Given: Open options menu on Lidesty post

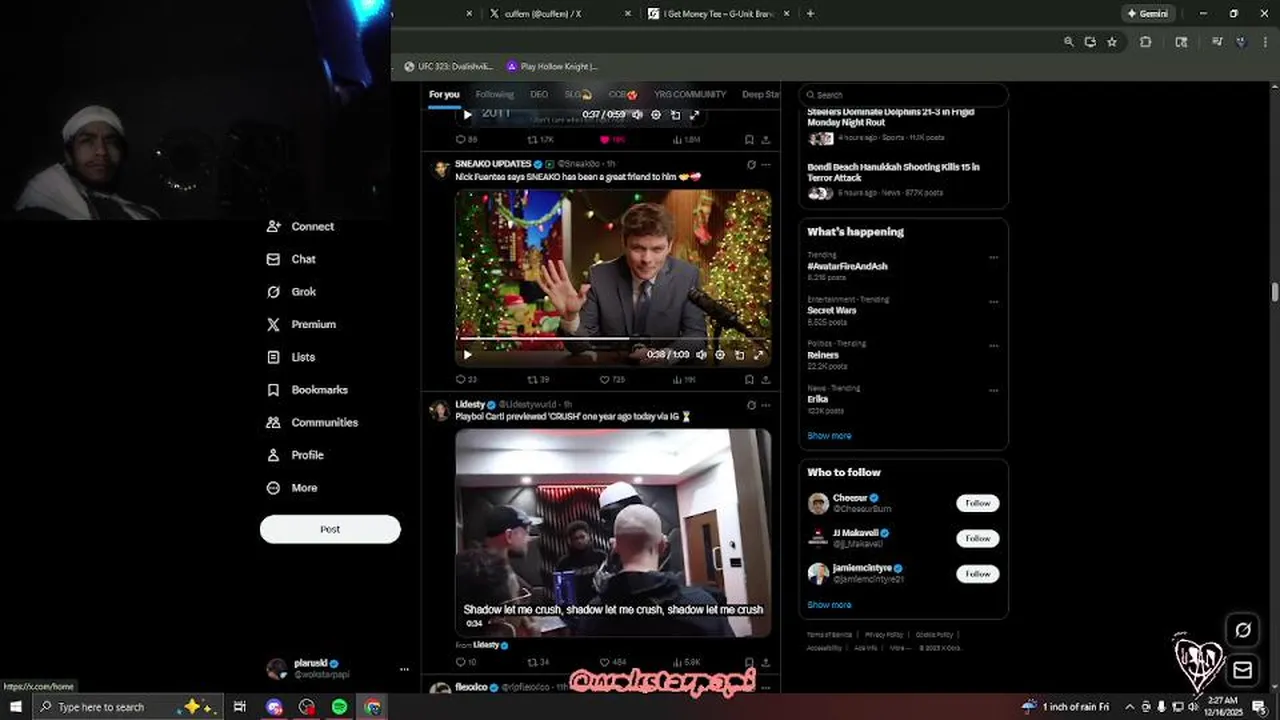Looking at the screenshot, I should click(x=766, y=405).
